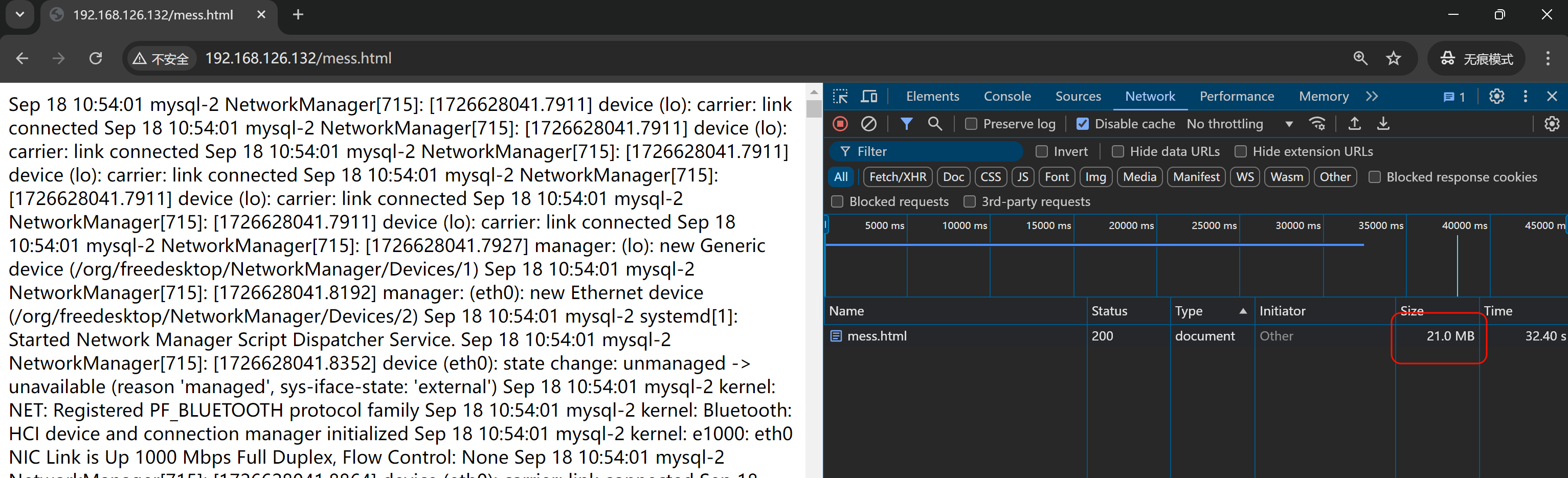Check the Hide data URLs option
This screenshot has height=478, width=1568.
[1117, 151]
